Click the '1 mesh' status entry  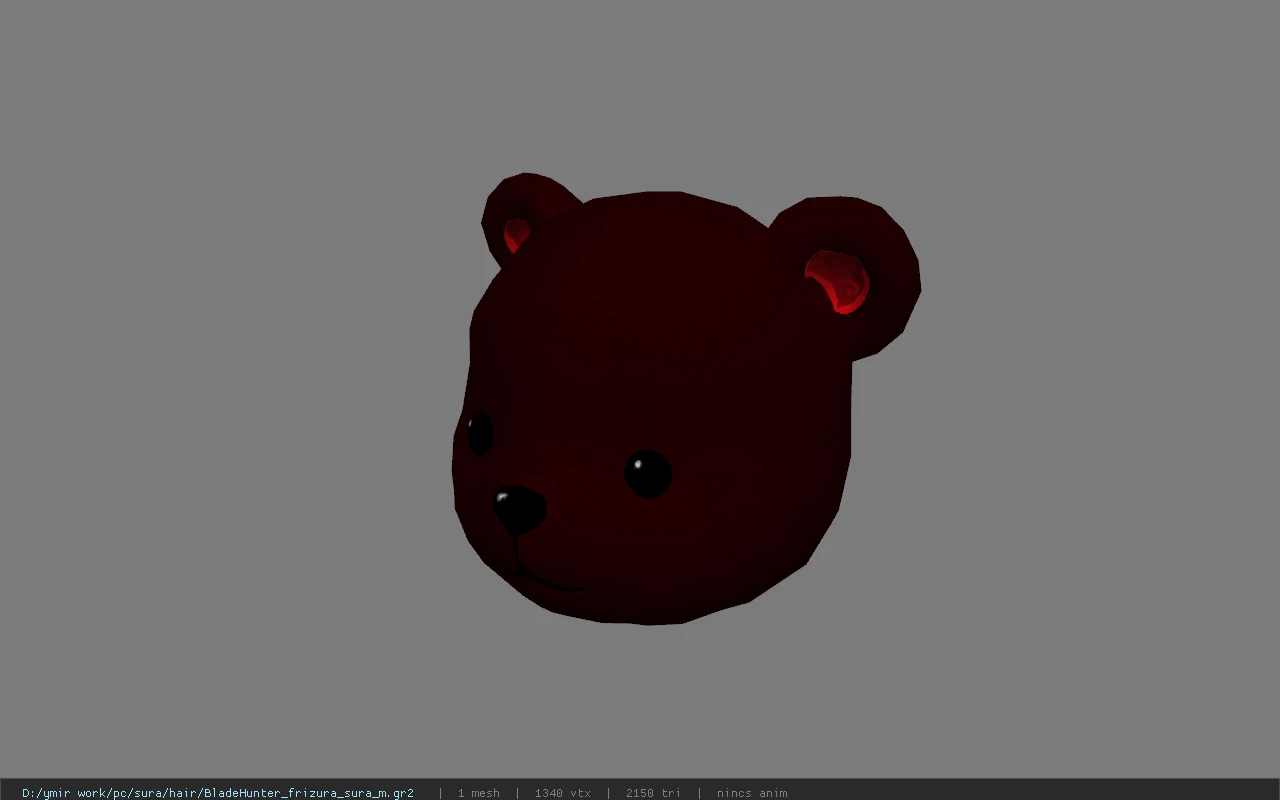point(478,793)
